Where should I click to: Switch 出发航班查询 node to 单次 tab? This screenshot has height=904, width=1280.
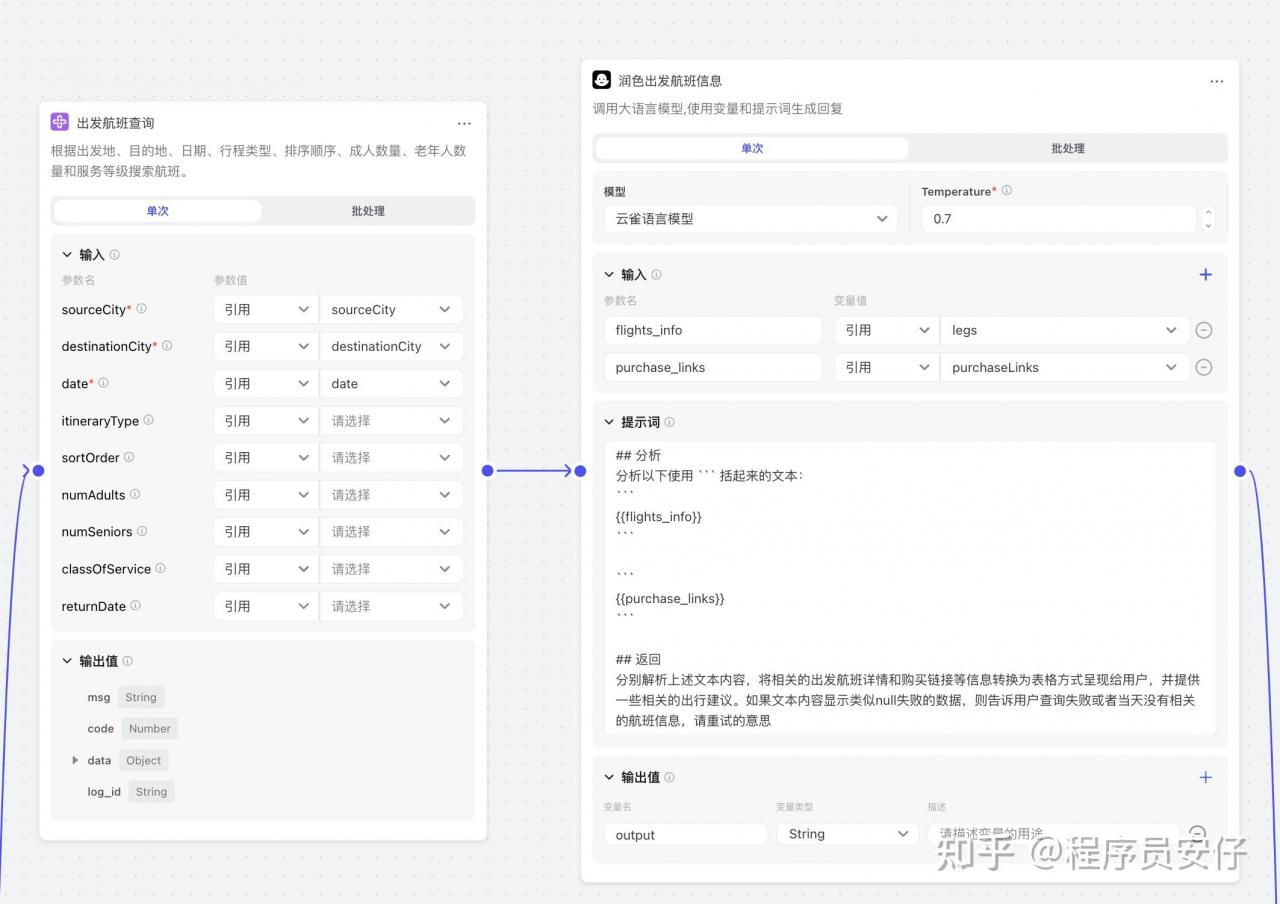158,211
